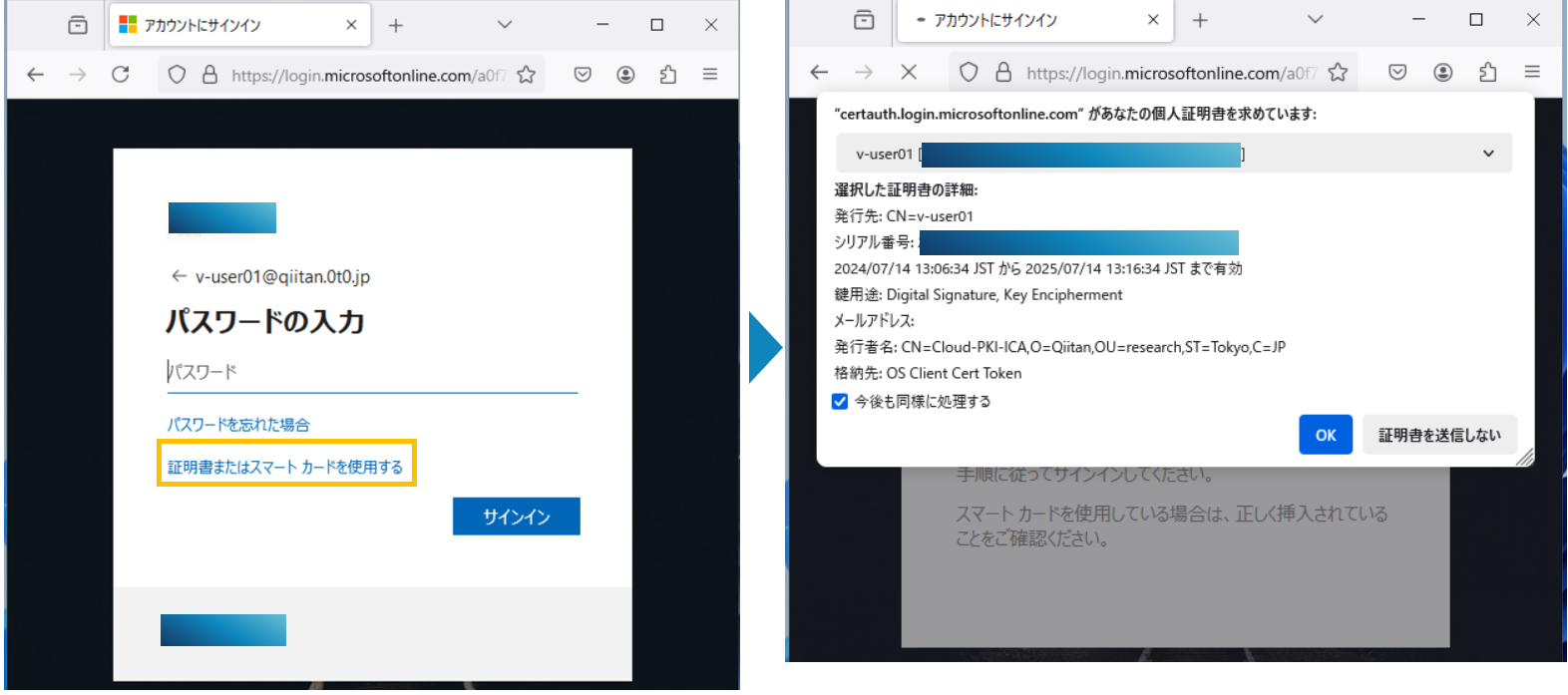Open a new tab in left browser window
This screenshot has width=1568, height=695.
pyautogui.click(x=396, y=26)
